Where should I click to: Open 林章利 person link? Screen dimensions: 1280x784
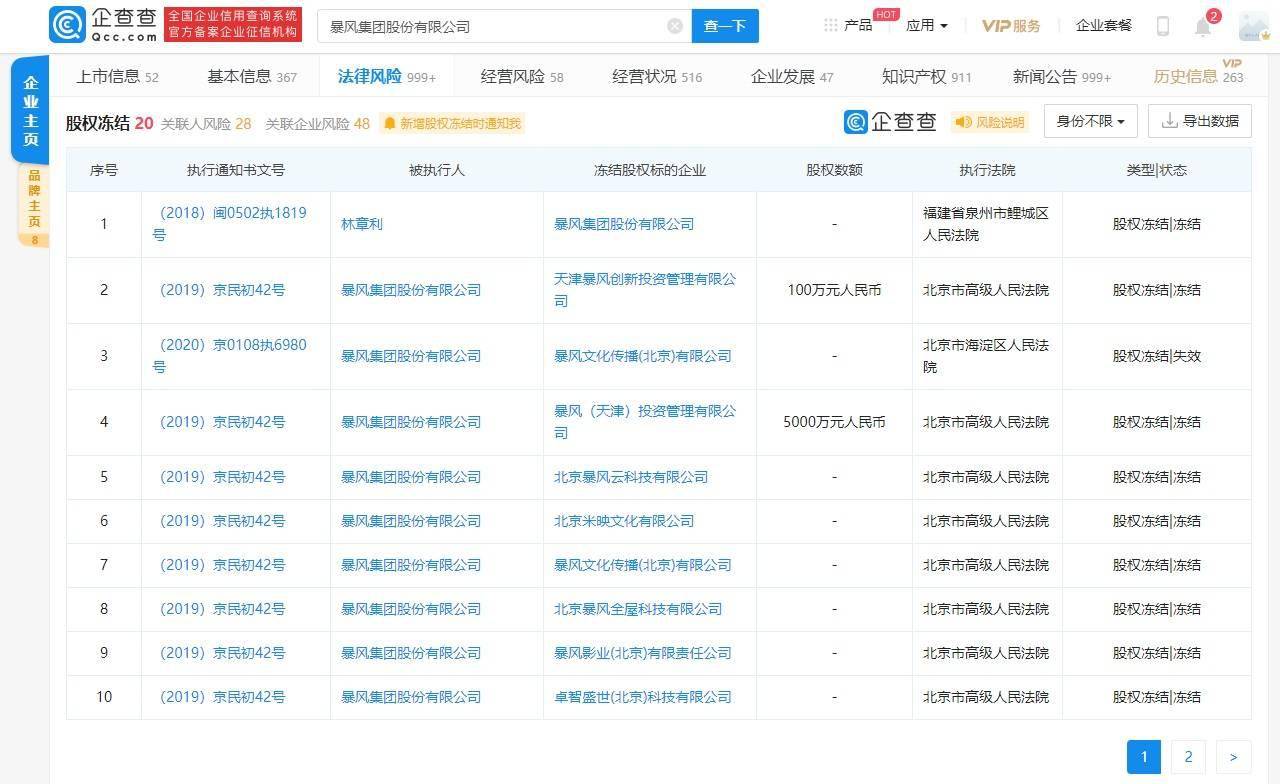362,224
